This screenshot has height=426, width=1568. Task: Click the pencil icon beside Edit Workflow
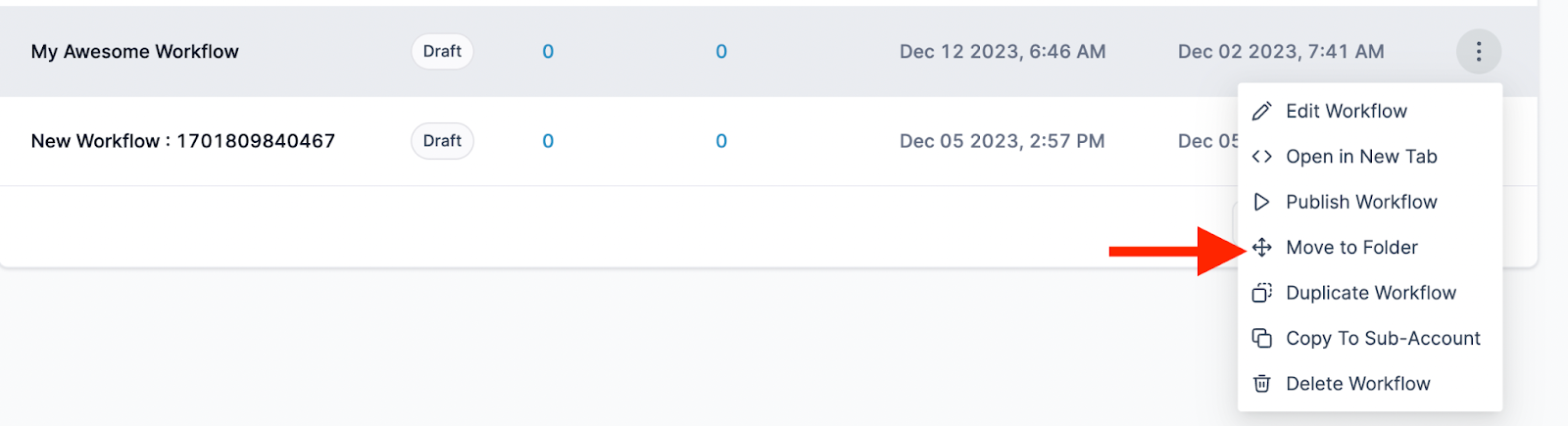point(1262,112)
